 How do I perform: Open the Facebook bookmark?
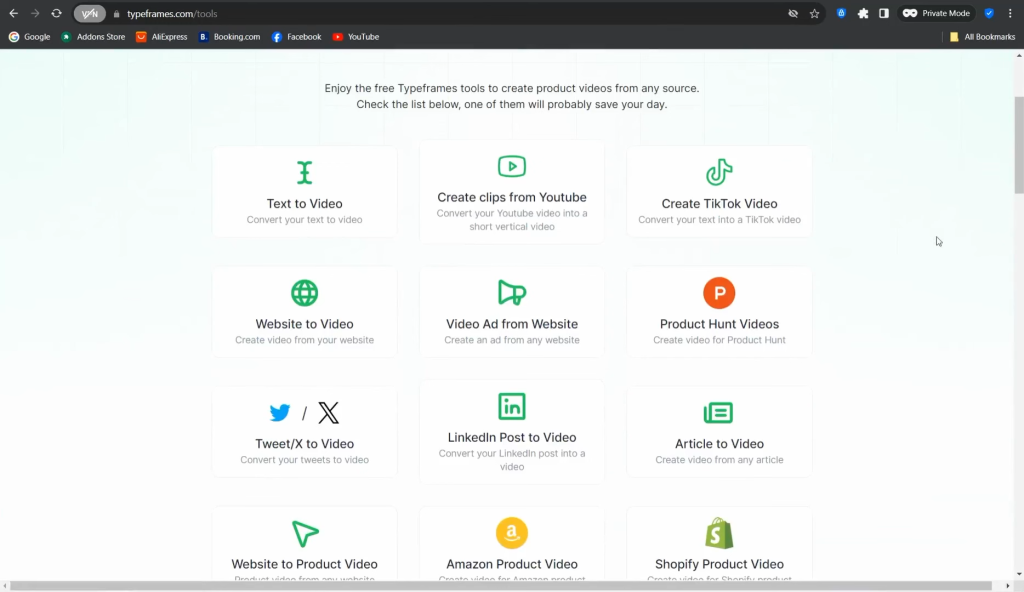point(296,37)
